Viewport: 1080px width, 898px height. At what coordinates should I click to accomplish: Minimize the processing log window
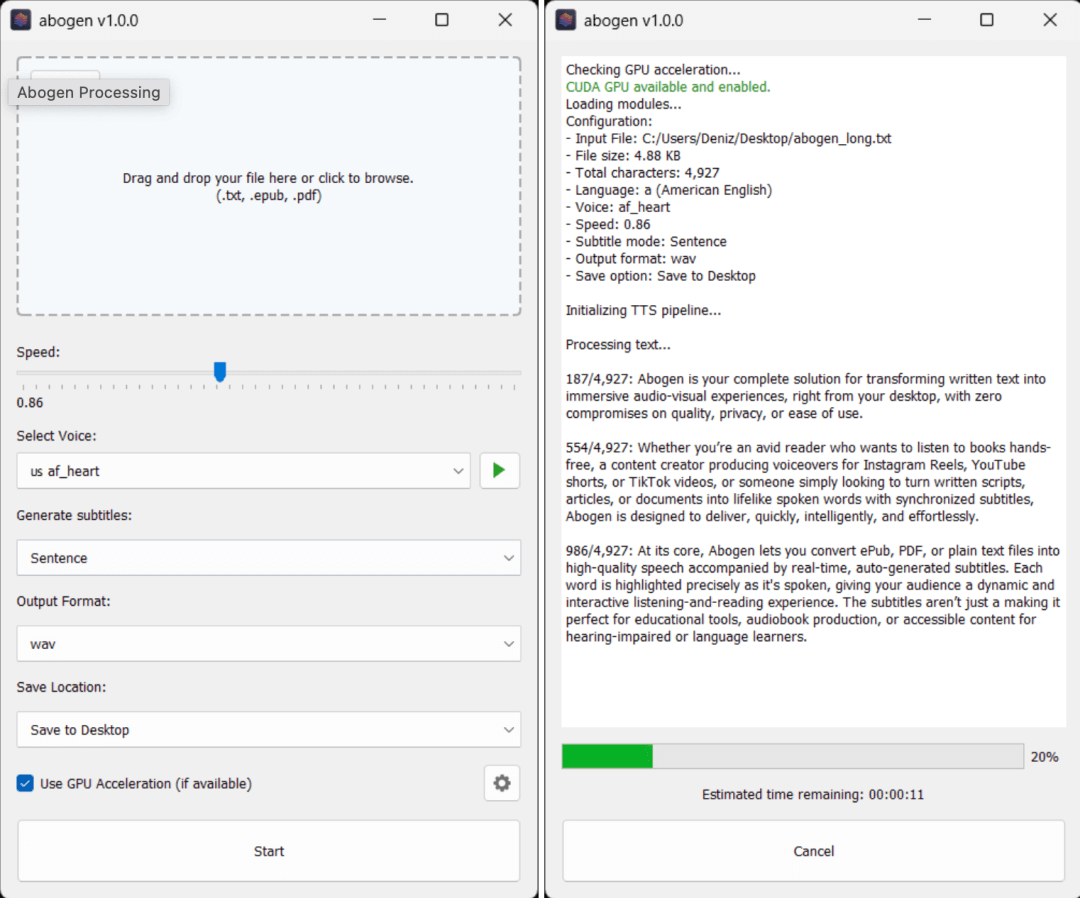click(x=923, y=20)
